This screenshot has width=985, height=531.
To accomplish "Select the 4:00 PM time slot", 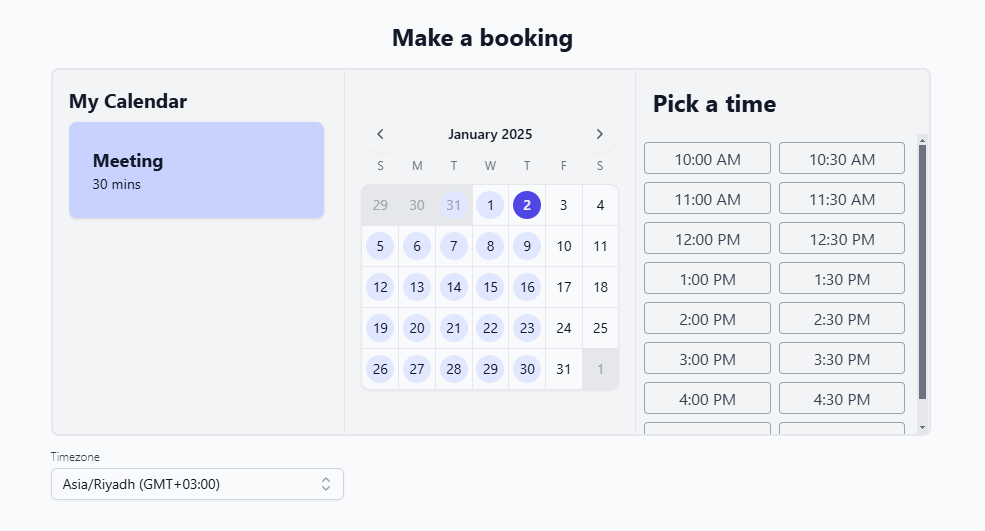I will [707, 398].
